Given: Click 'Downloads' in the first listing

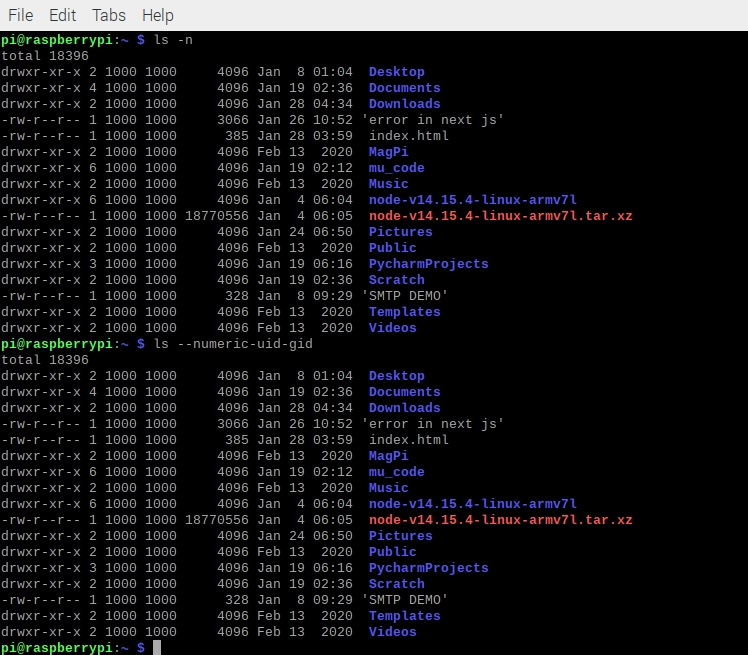Looking at the screenshot, I should (x=405, y=104).
